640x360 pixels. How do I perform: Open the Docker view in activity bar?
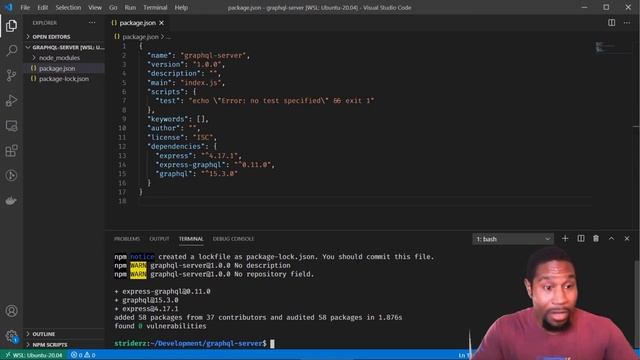pos(11,200)
